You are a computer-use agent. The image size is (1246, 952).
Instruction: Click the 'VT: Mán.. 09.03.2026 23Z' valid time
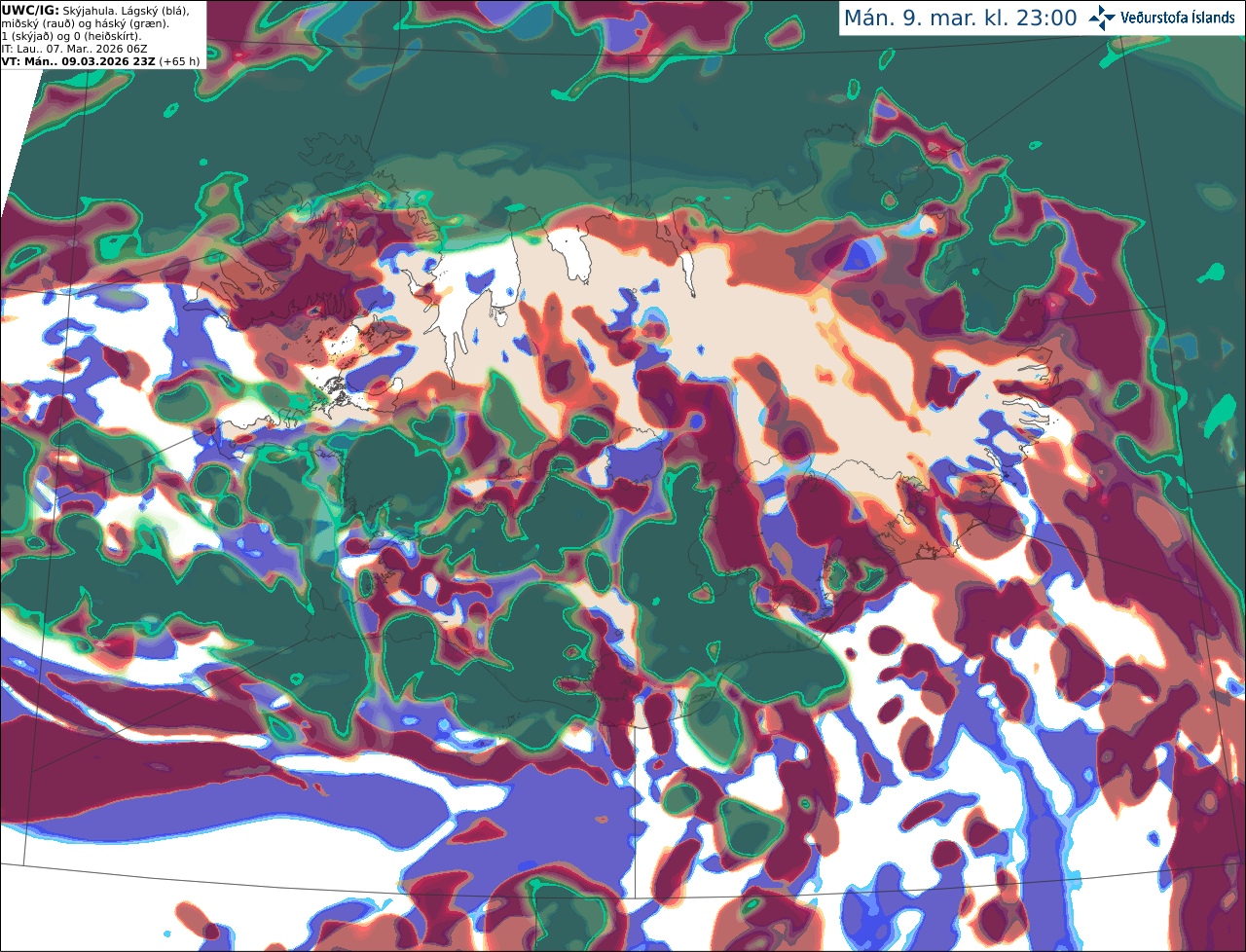[x=79, y=61]
